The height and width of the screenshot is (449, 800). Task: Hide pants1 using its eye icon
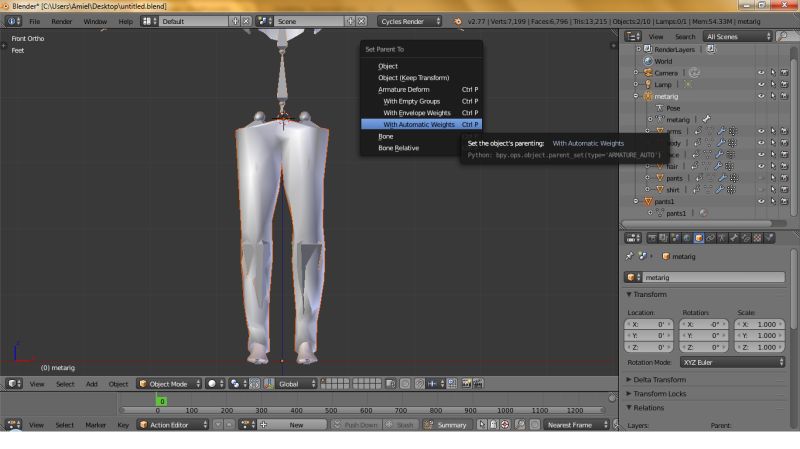click(x=761, y=201)
